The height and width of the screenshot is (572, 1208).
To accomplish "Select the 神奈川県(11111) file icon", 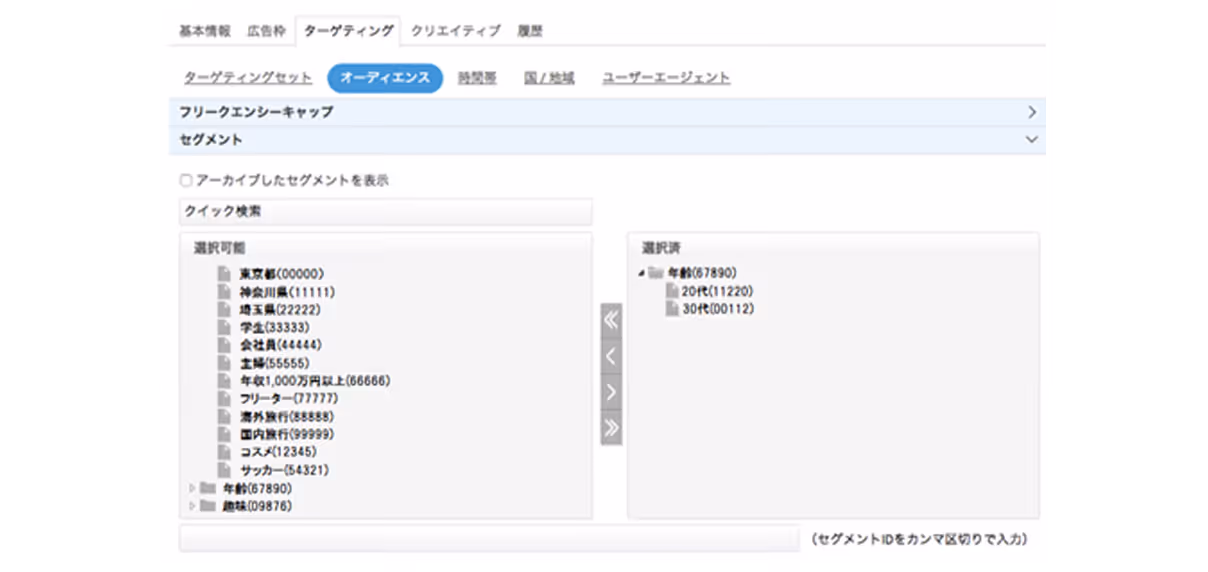I will 225,291.
